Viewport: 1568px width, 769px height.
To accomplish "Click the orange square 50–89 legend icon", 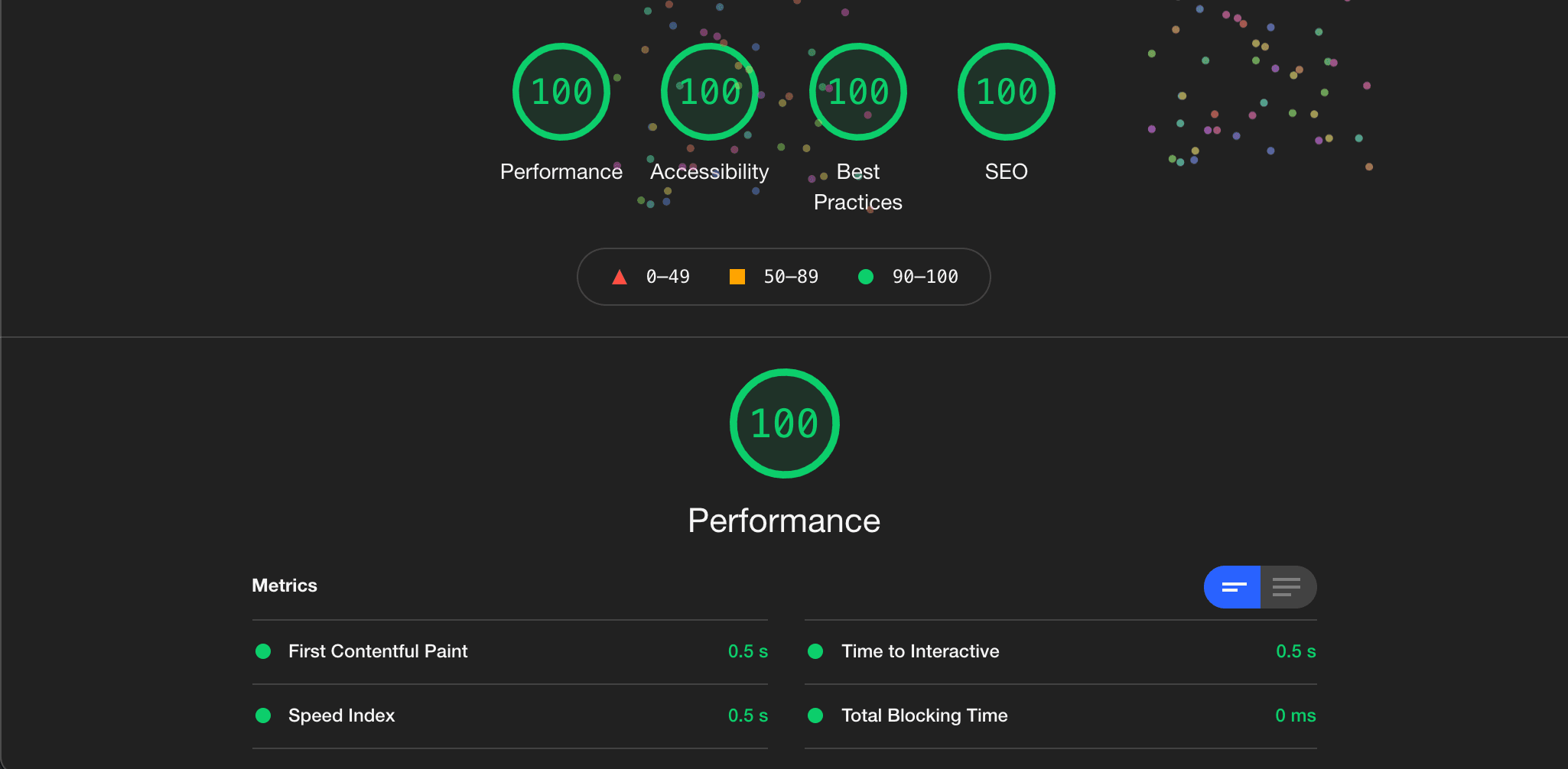I will (737, 277).
